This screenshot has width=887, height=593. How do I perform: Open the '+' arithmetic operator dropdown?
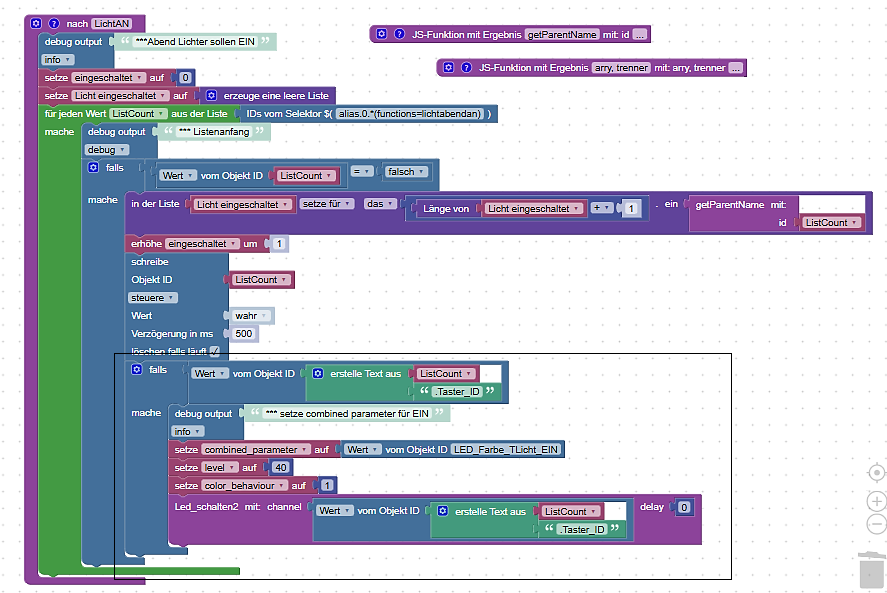[601, 208]
